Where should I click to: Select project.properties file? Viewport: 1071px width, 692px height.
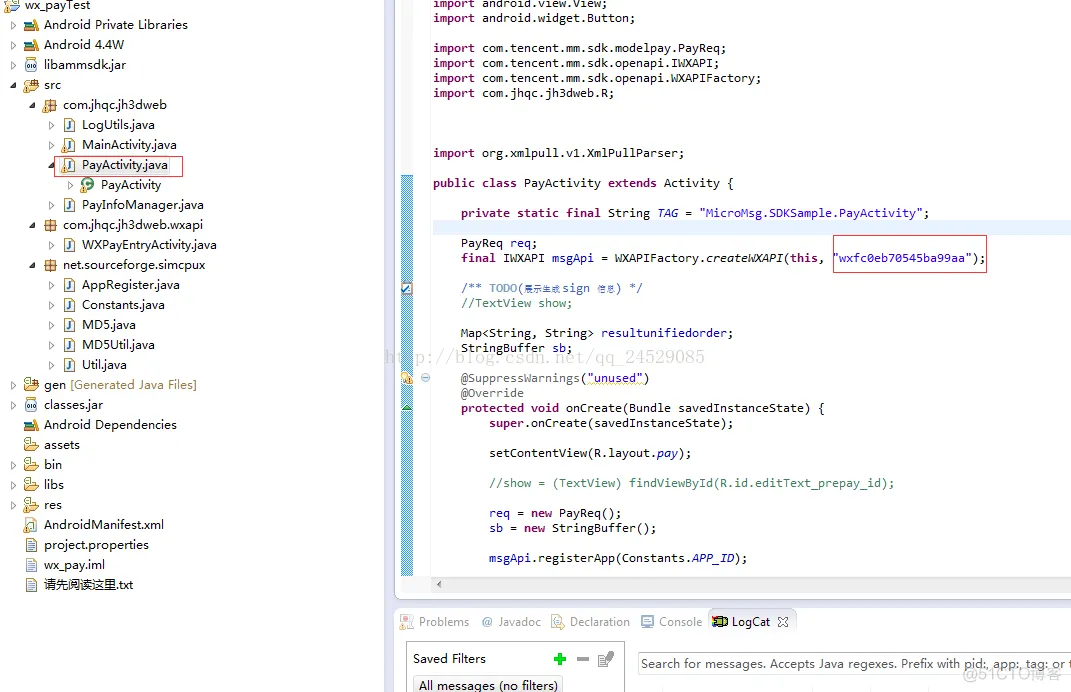(x=96, y=544)
